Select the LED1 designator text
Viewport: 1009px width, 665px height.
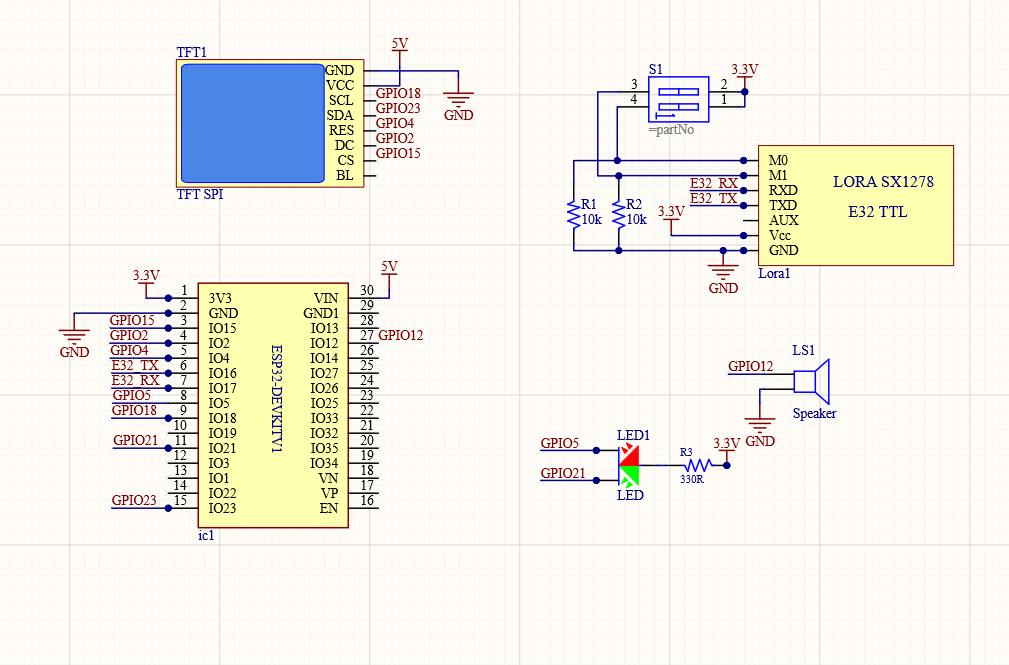633,435
